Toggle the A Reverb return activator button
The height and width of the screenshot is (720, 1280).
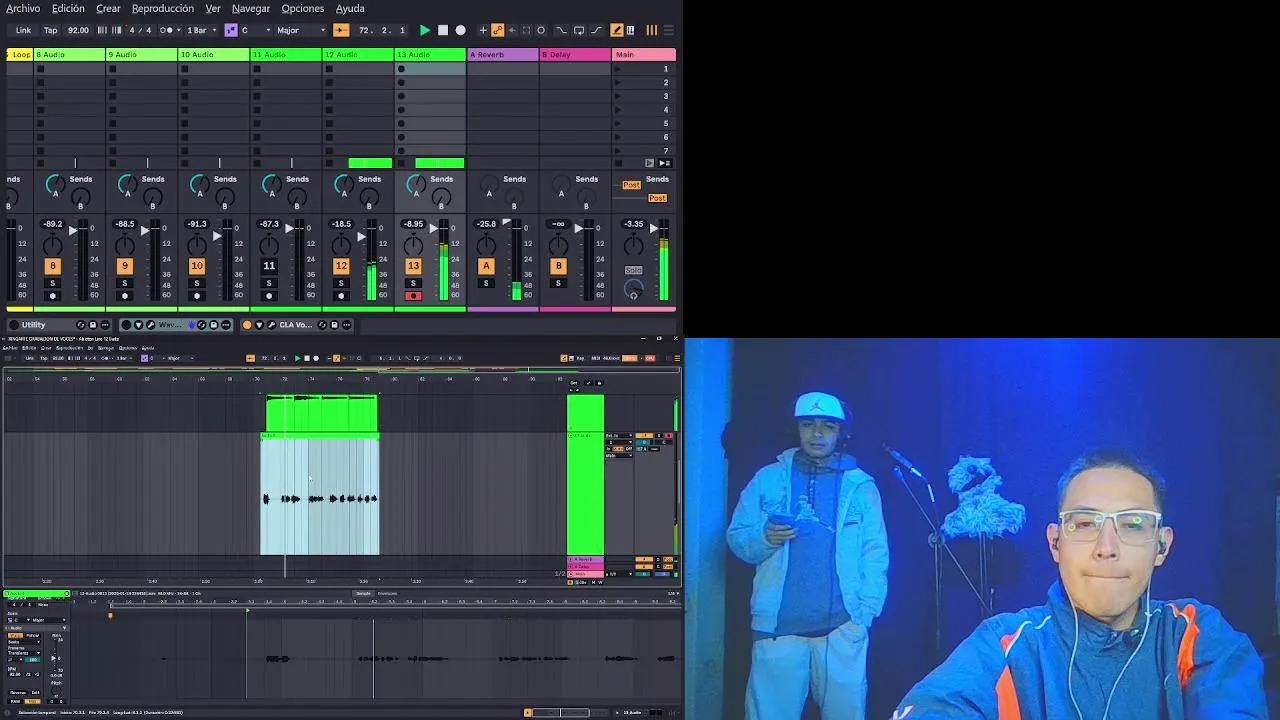pos(486,266)
